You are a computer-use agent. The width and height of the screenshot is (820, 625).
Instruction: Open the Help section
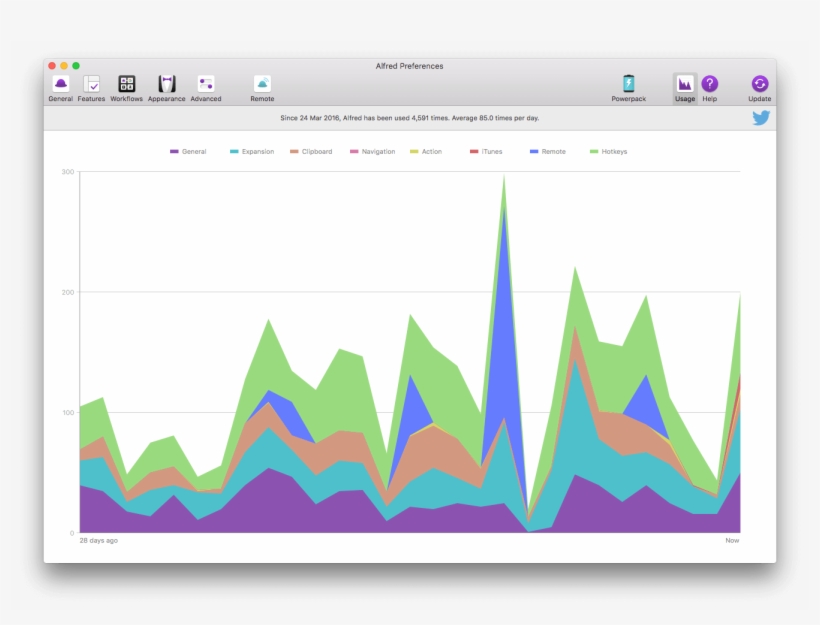click(709, 85)
